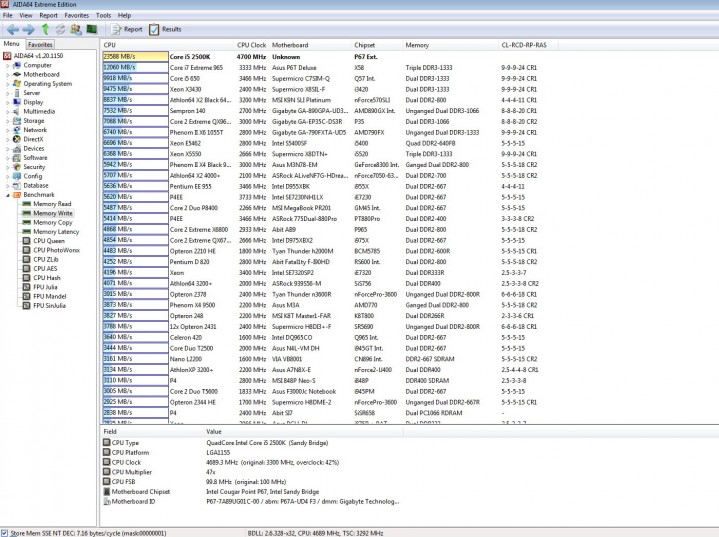The width and height of the screenshot is (719, 537).
Task: Expand the Software tree node
Action: pos(7,158)
